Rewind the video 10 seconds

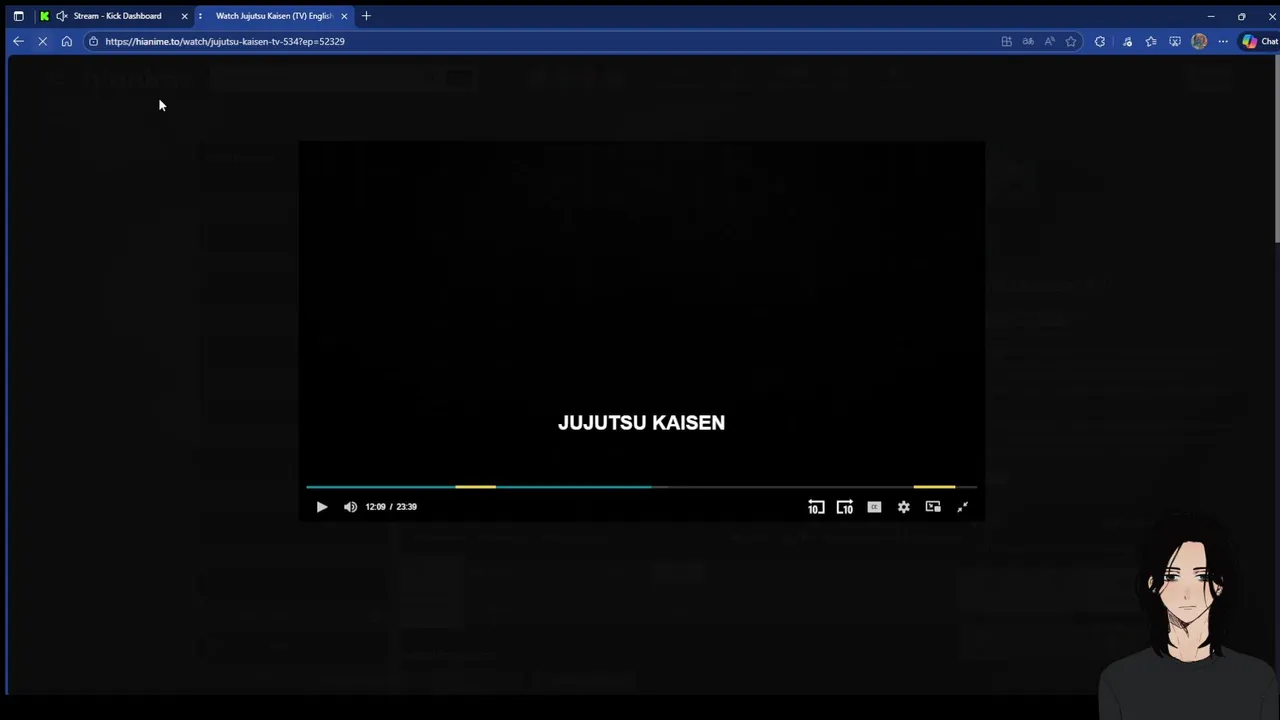tap(816, 507)
